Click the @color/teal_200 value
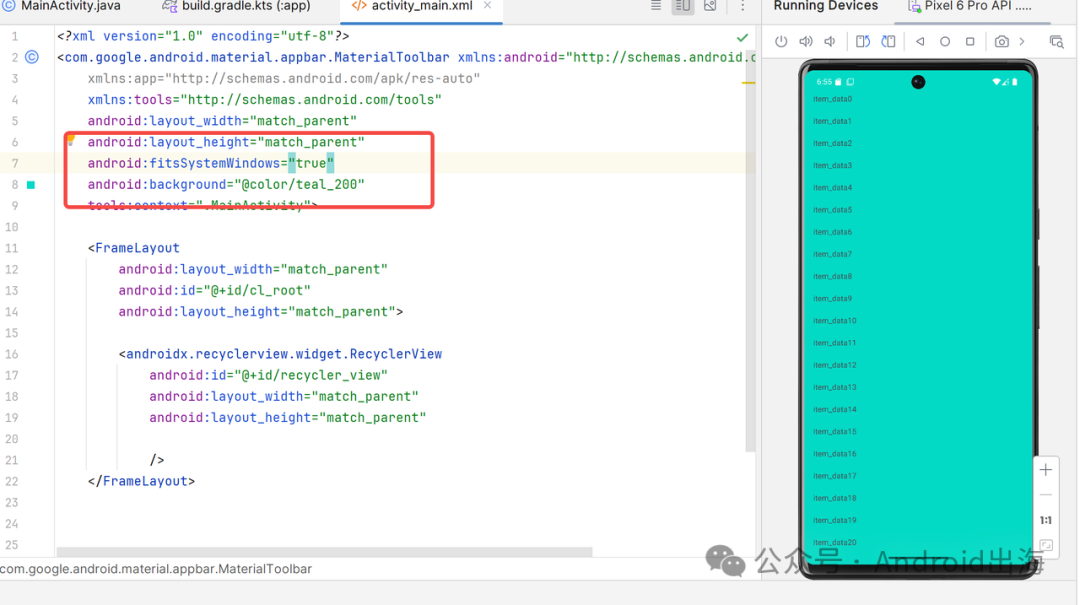The image size is (1080, 605). (x=300, y=185)
